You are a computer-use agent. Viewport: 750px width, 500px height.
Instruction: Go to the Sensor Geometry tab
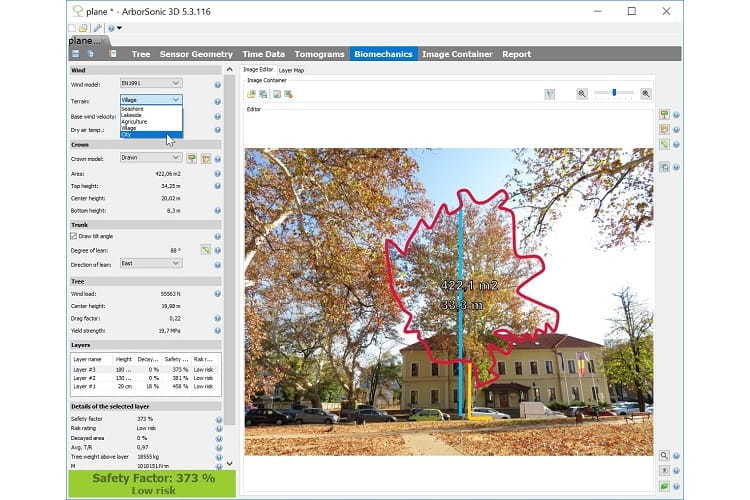196,54
